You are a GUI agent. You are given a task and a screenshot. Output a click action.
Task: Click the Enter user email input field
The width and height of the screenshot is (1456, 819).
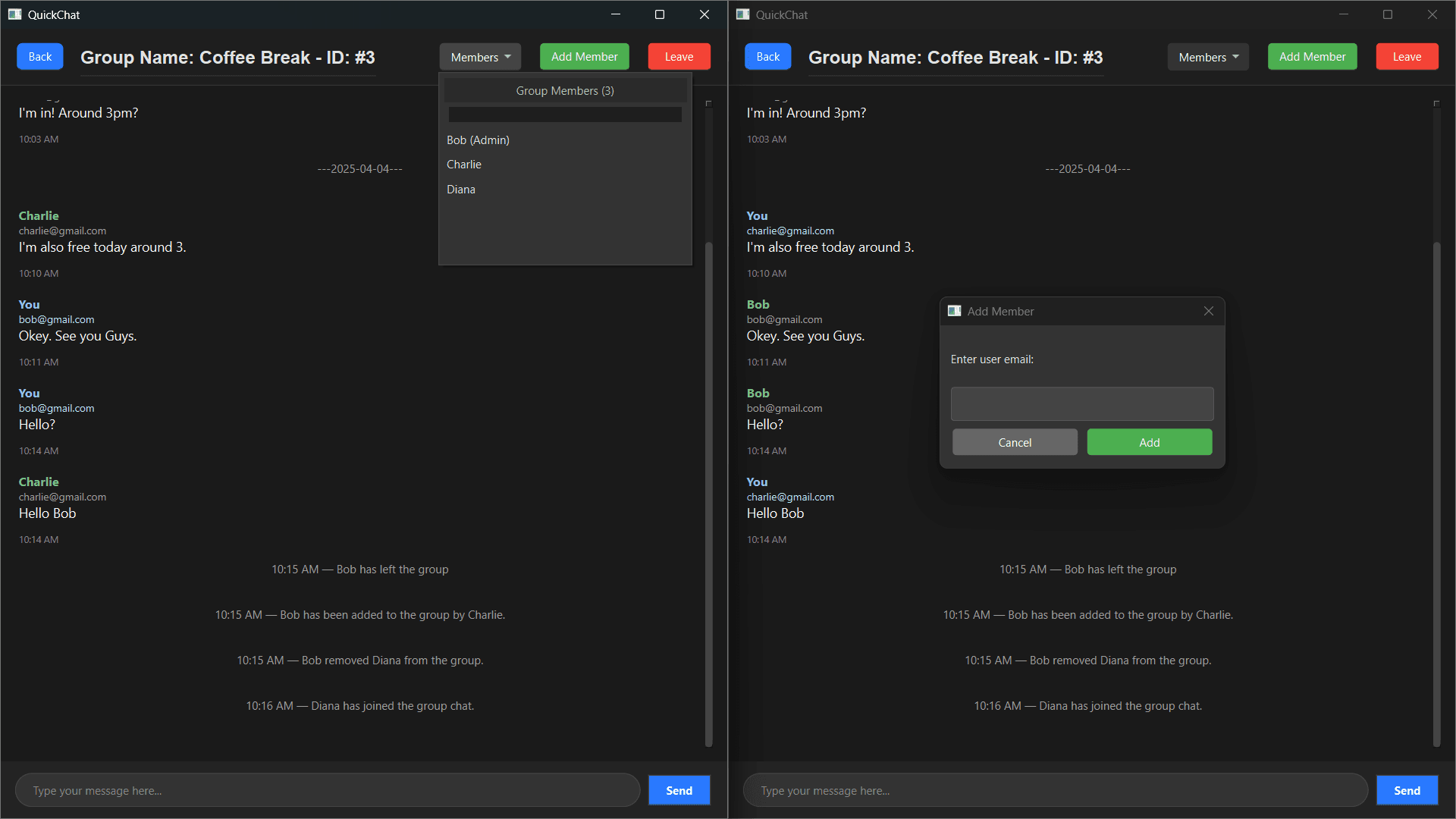pyautogui.click(x=1081, y=403)
